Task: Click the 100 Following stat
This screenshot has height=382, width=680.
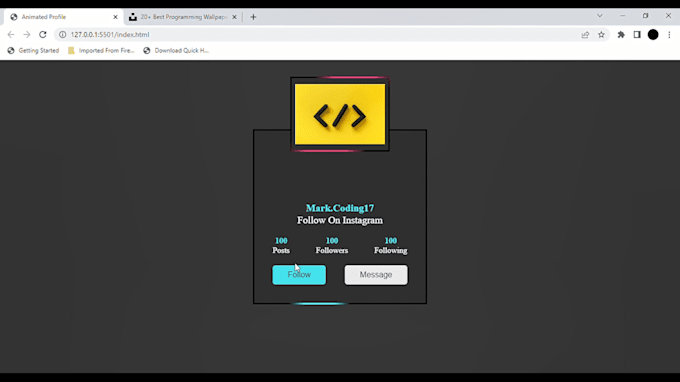Action: pyautogui.click(x=391, y=245)
